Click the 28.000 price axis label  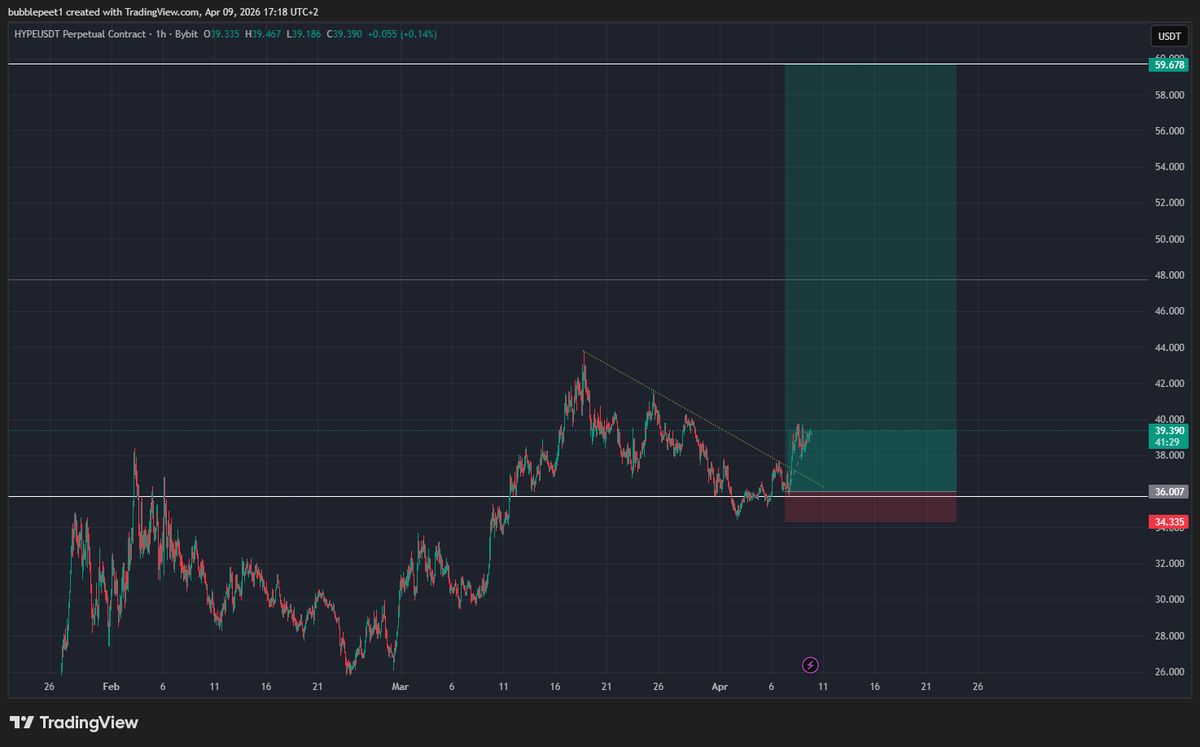(x=1169, y=636)
